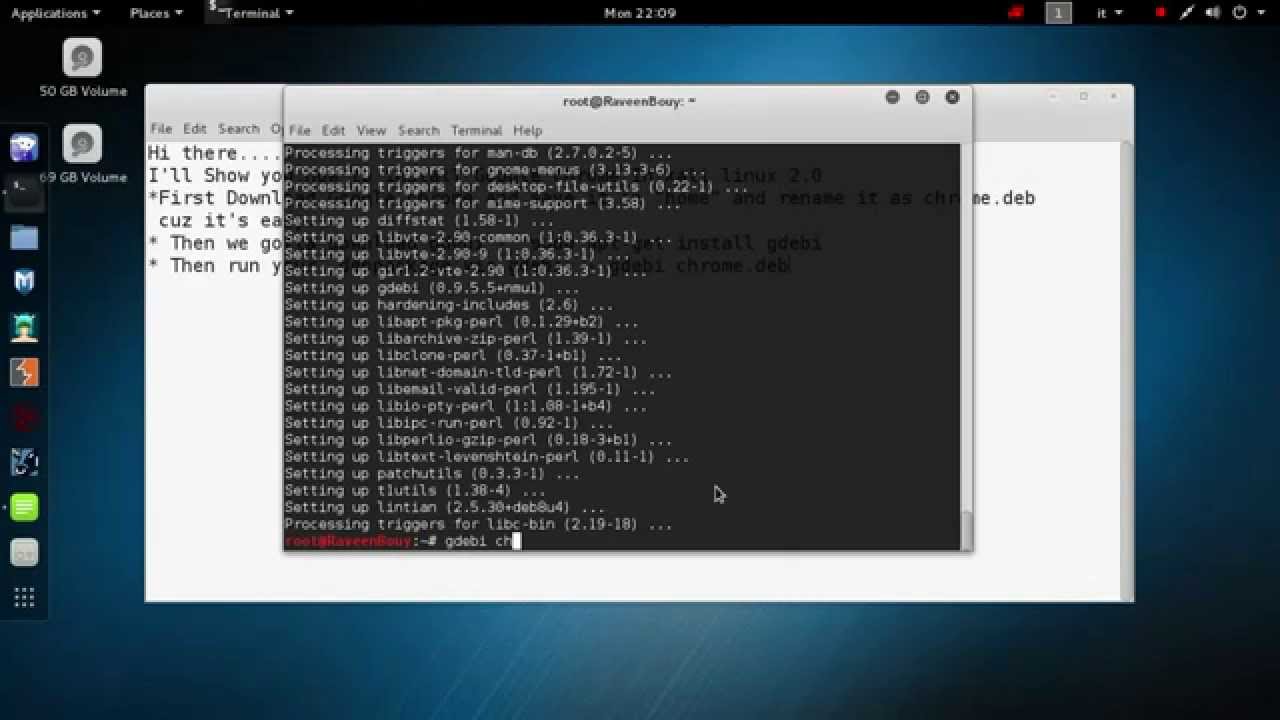
Task: Open the Applications menu
Action: [x=55, y=13]
